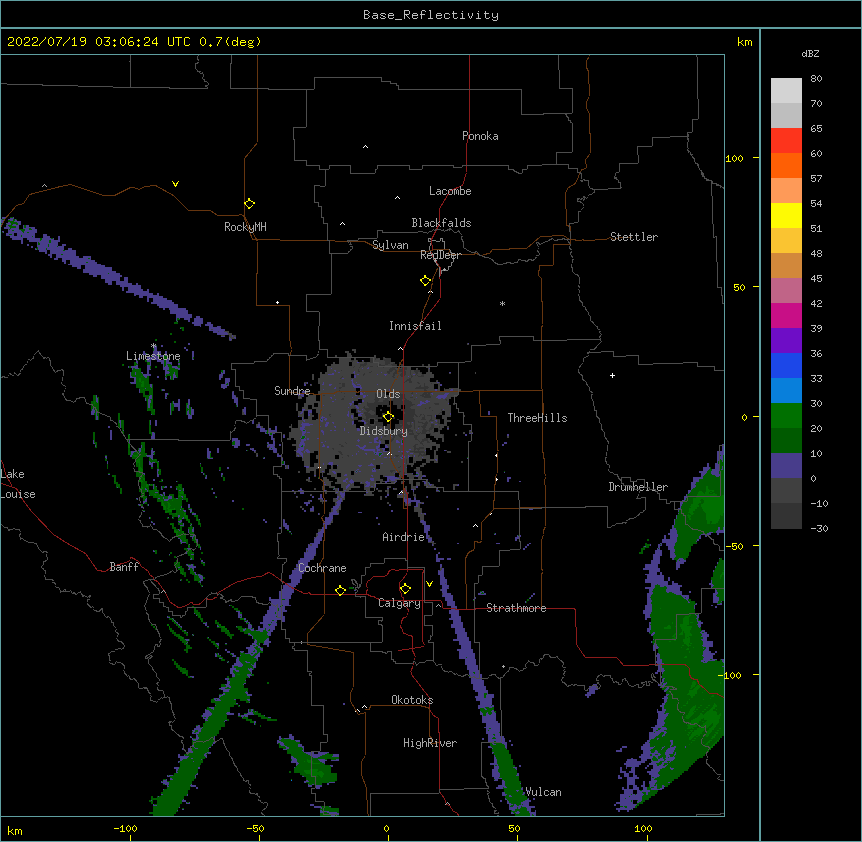Click the Stettler city label

(x=634, y=237)
